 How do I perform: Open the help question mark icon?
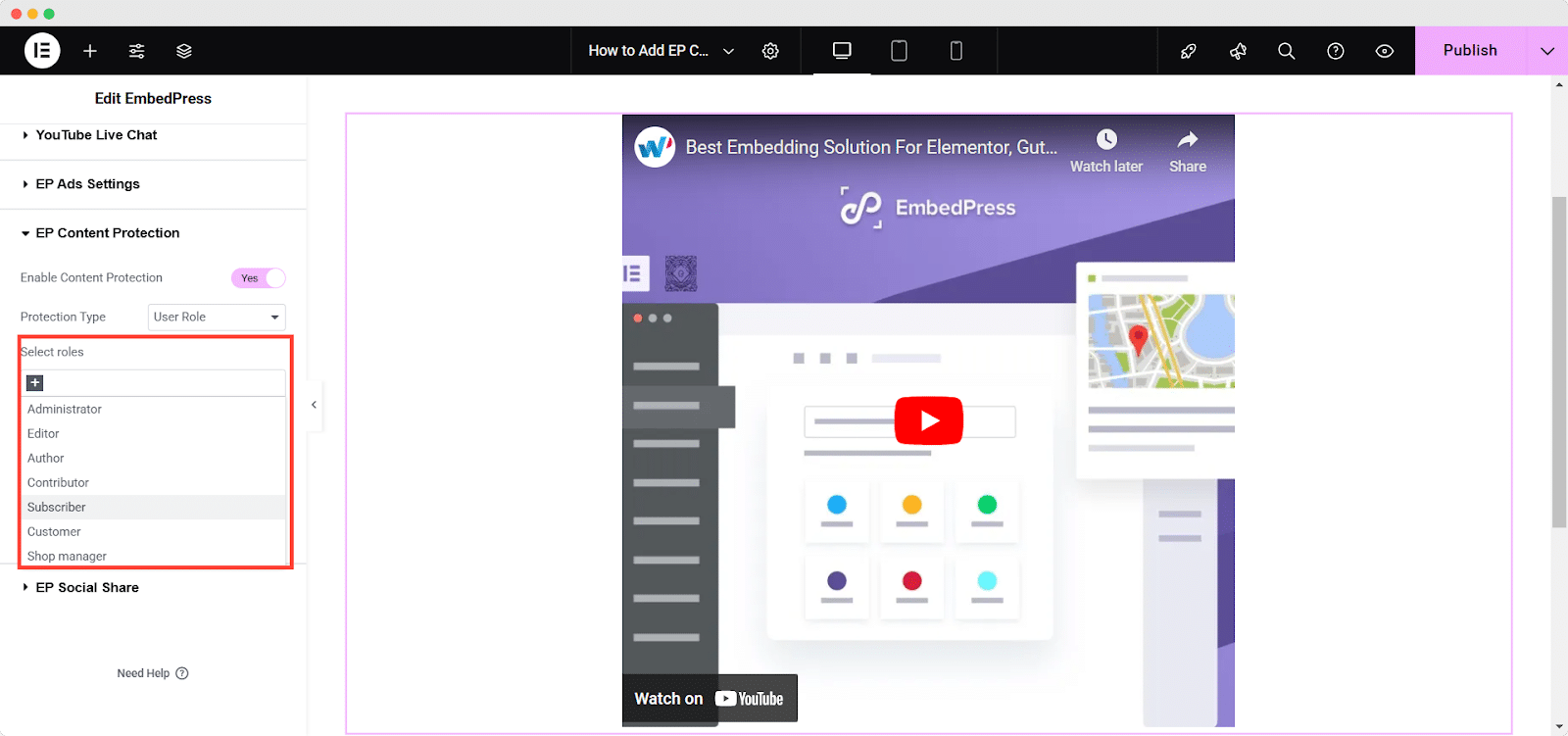(1336, 51)
